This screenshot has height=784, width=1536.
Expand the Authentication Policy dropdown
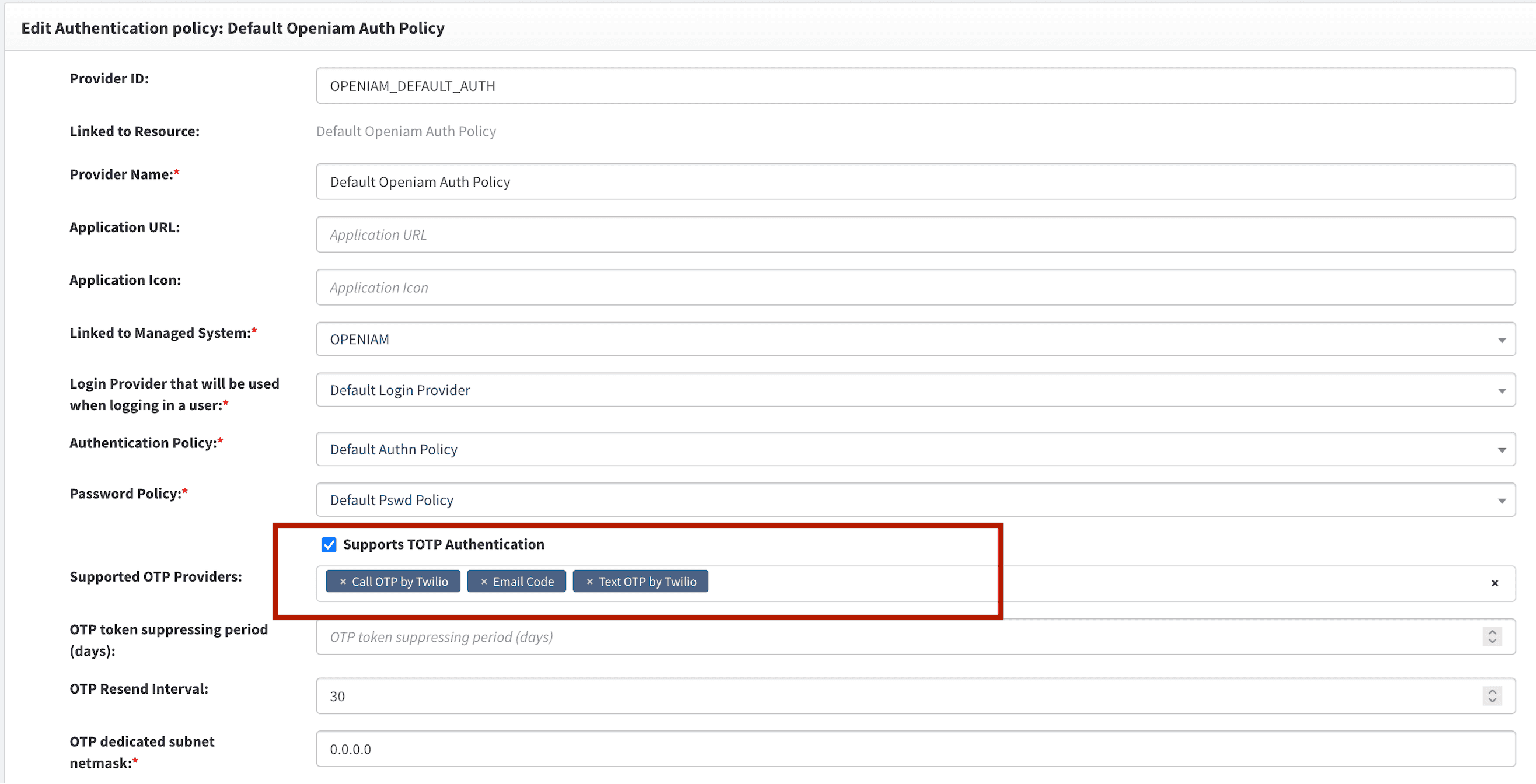[916, 450]
